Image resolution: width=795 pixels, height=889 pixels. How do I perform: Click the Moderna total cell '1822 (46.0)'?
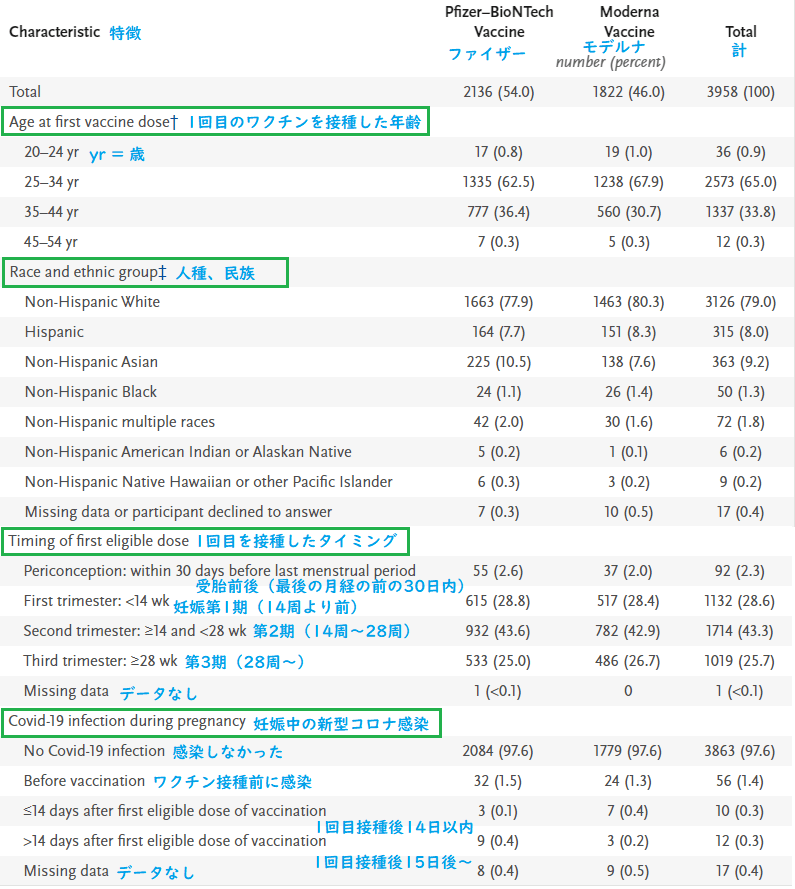coord(629,92)
